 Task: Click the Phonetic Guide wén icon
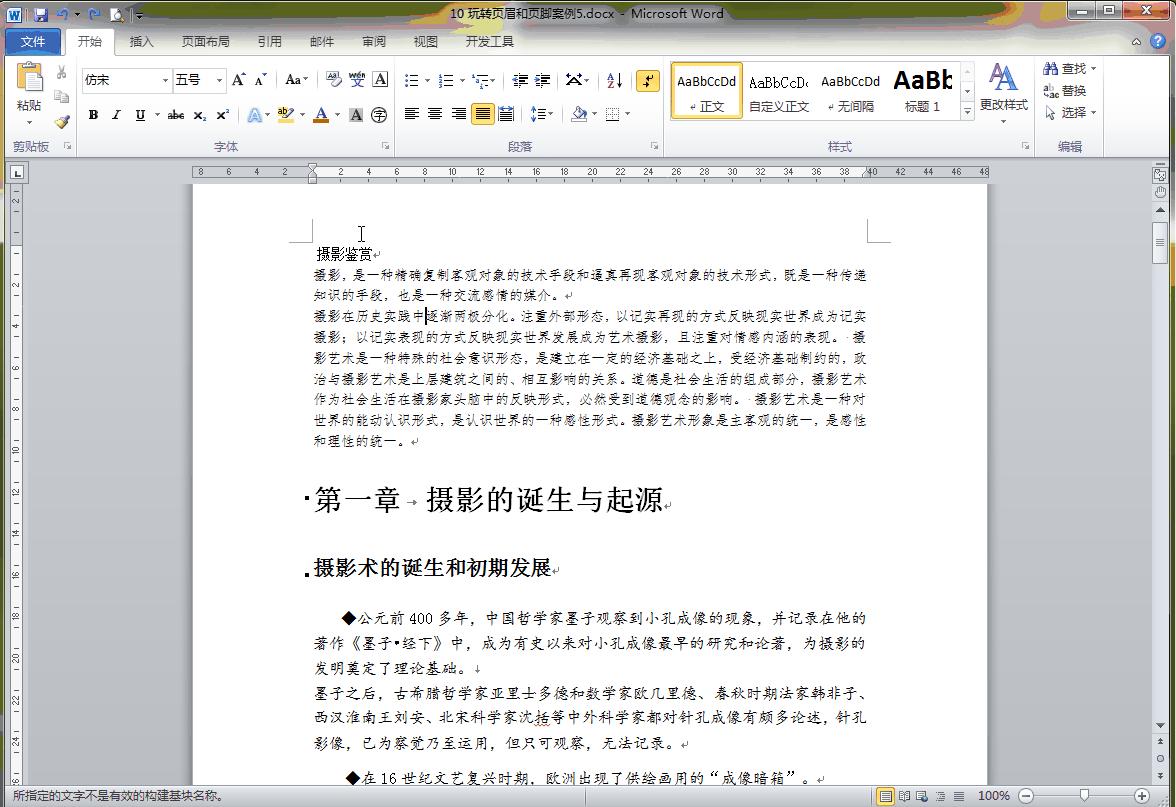coord(357,80)
